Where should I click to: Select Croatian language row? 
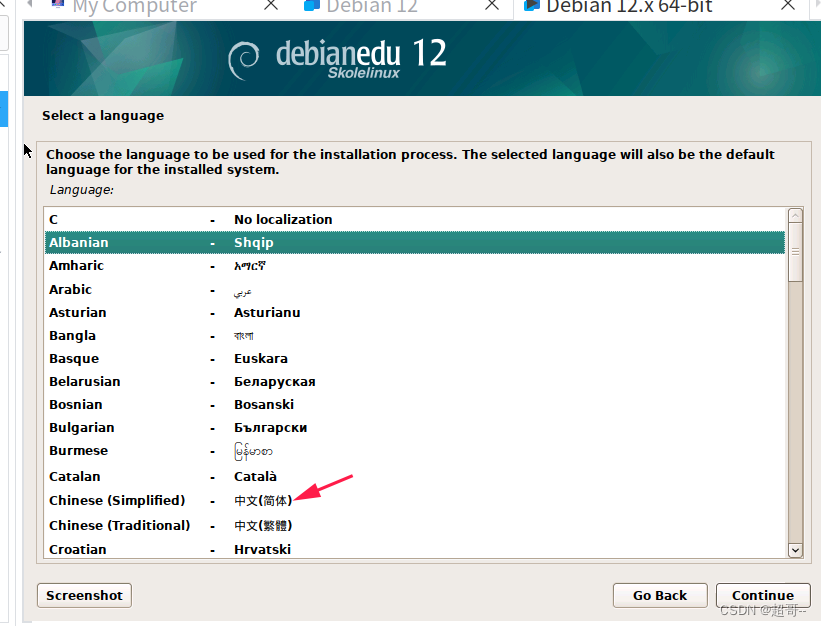(x=415, y=549)
